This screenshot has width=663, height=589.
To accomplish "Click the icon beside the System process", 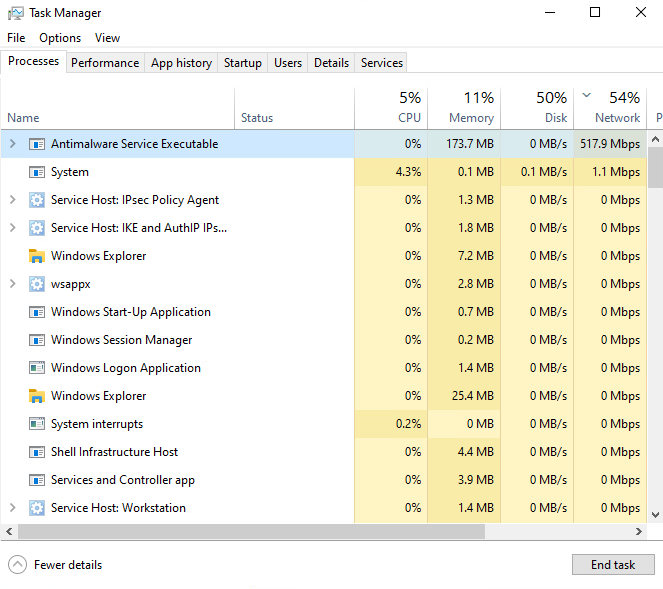I will pos(37,172).
